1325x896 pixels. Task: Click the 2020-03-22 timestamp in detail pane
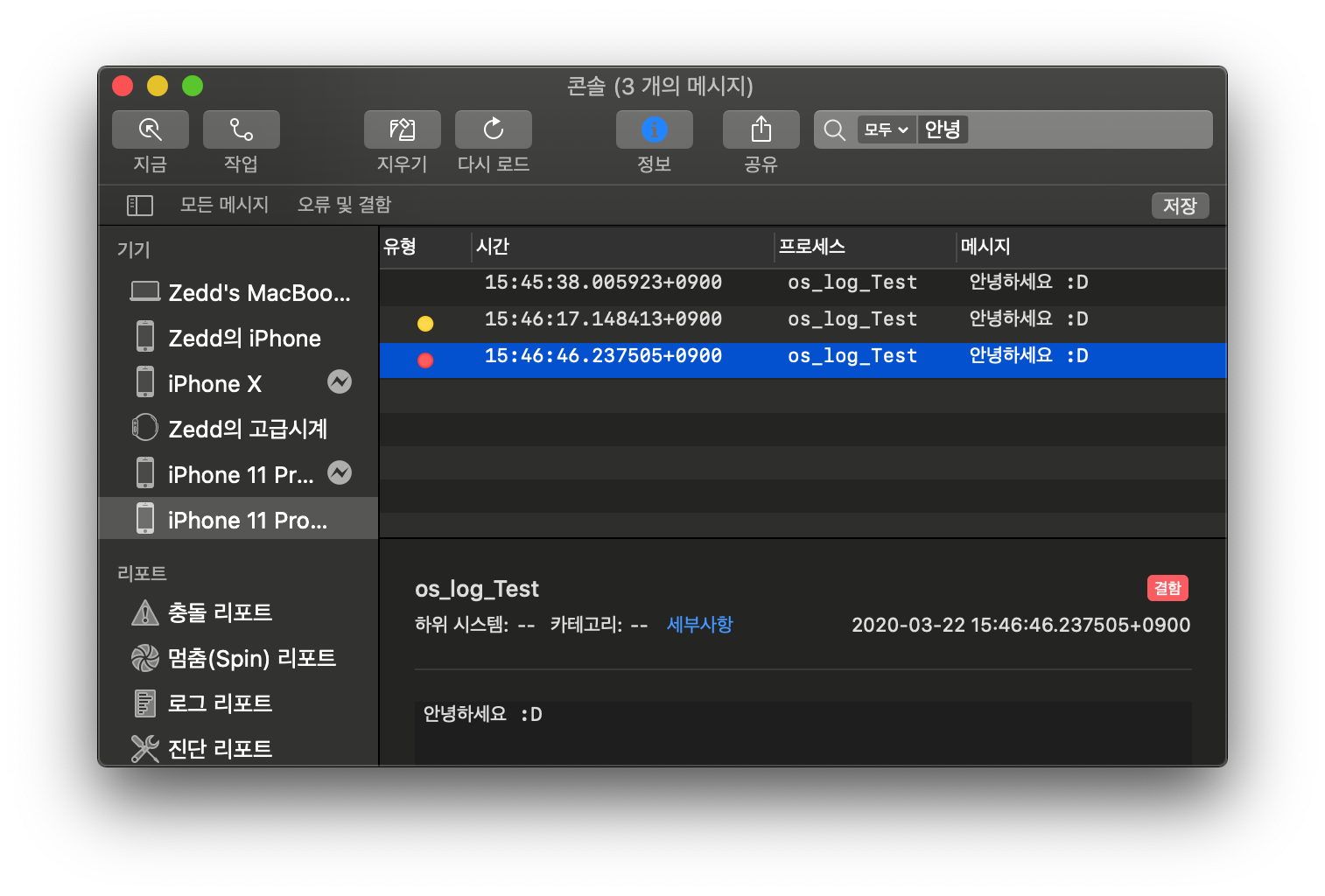(1021, 625)
